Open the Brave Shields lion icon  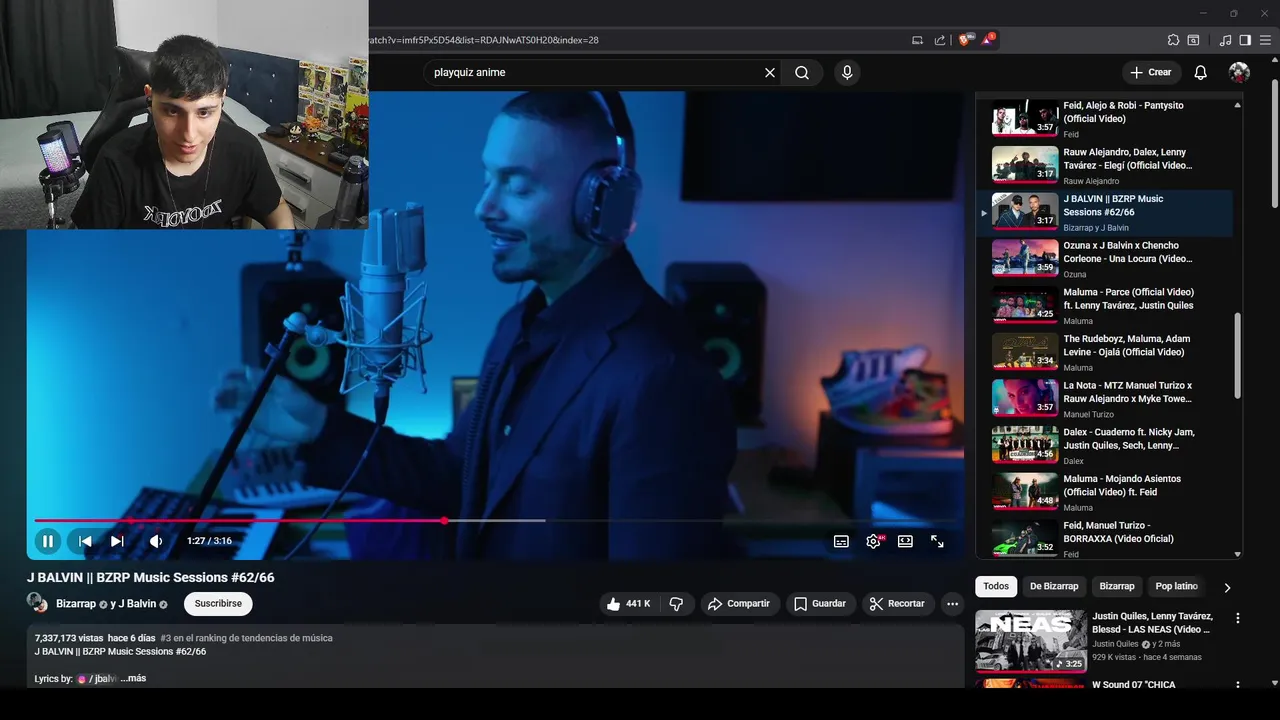click(965, 40)
